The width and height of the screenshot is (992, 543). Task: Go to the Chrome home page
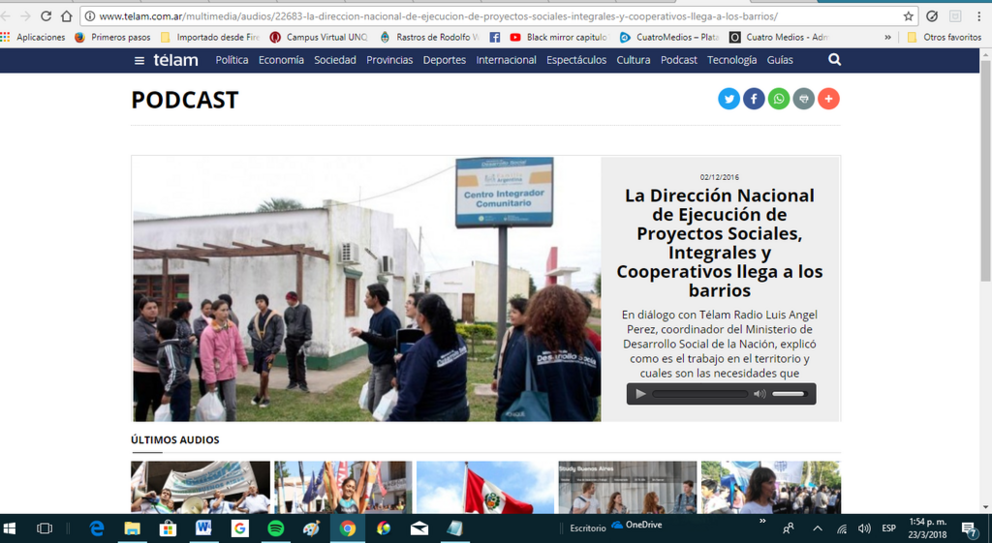[66, 16]
